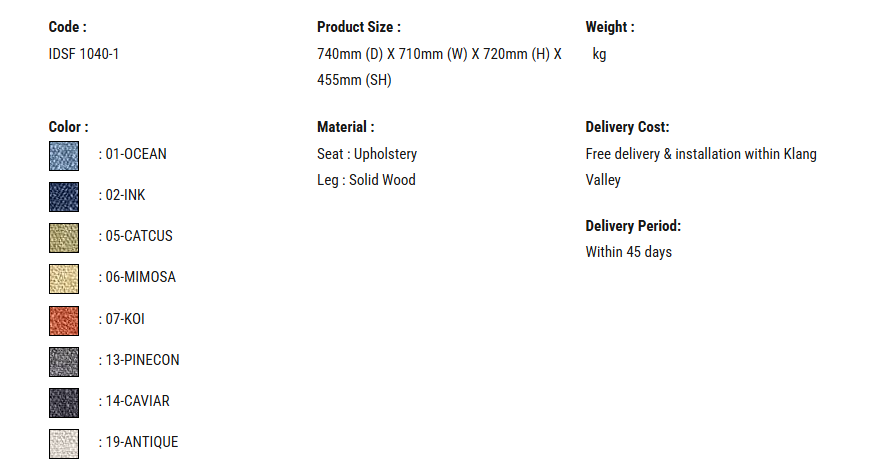Pick the 05-CATCUS olive swatch
This screenshot has height=467, width=869.
[x=64, y=238]
